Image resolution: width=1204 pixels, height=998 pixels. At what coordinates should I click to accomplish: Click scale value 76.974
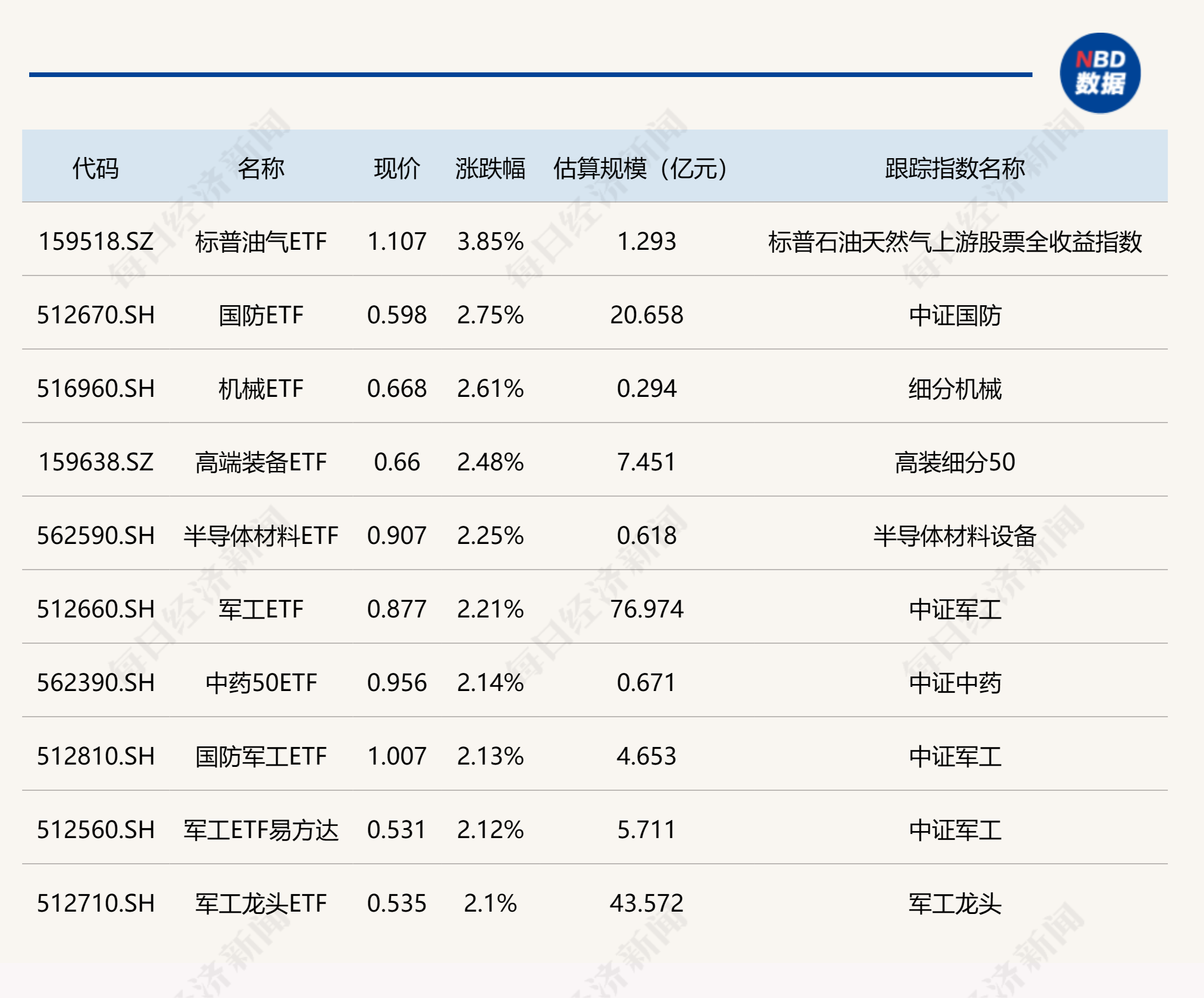pyautogui.click(x=647, y=609)
